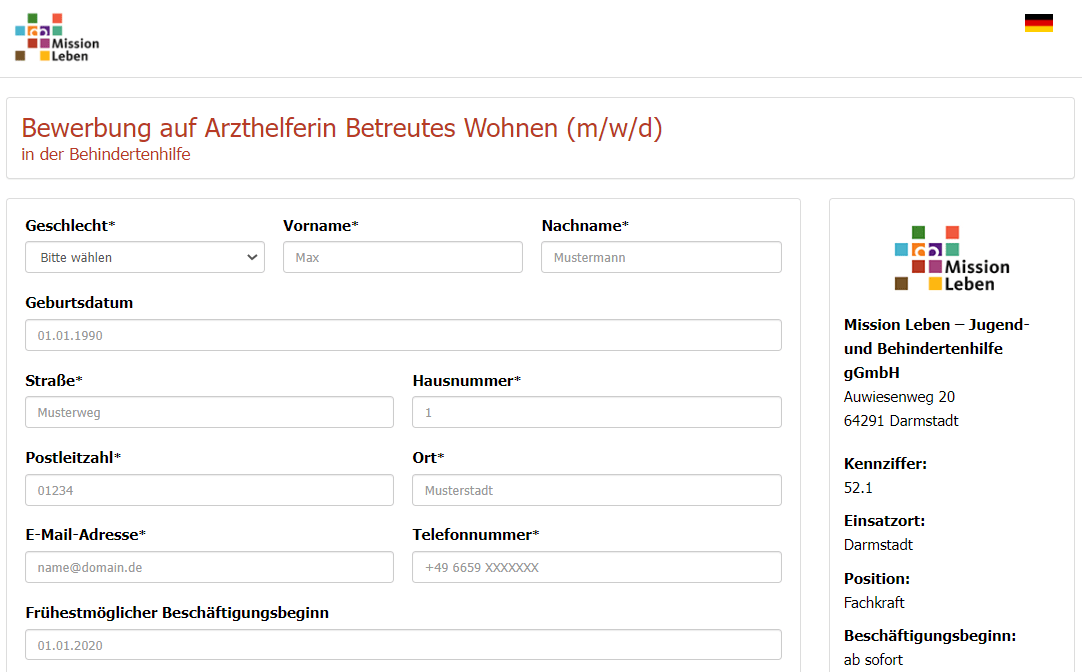Click the Frühestmöglicher Beschäftigungsbeginn date field
The height and width of the screenshot is (672, 1082).
(x=403, y=645)
